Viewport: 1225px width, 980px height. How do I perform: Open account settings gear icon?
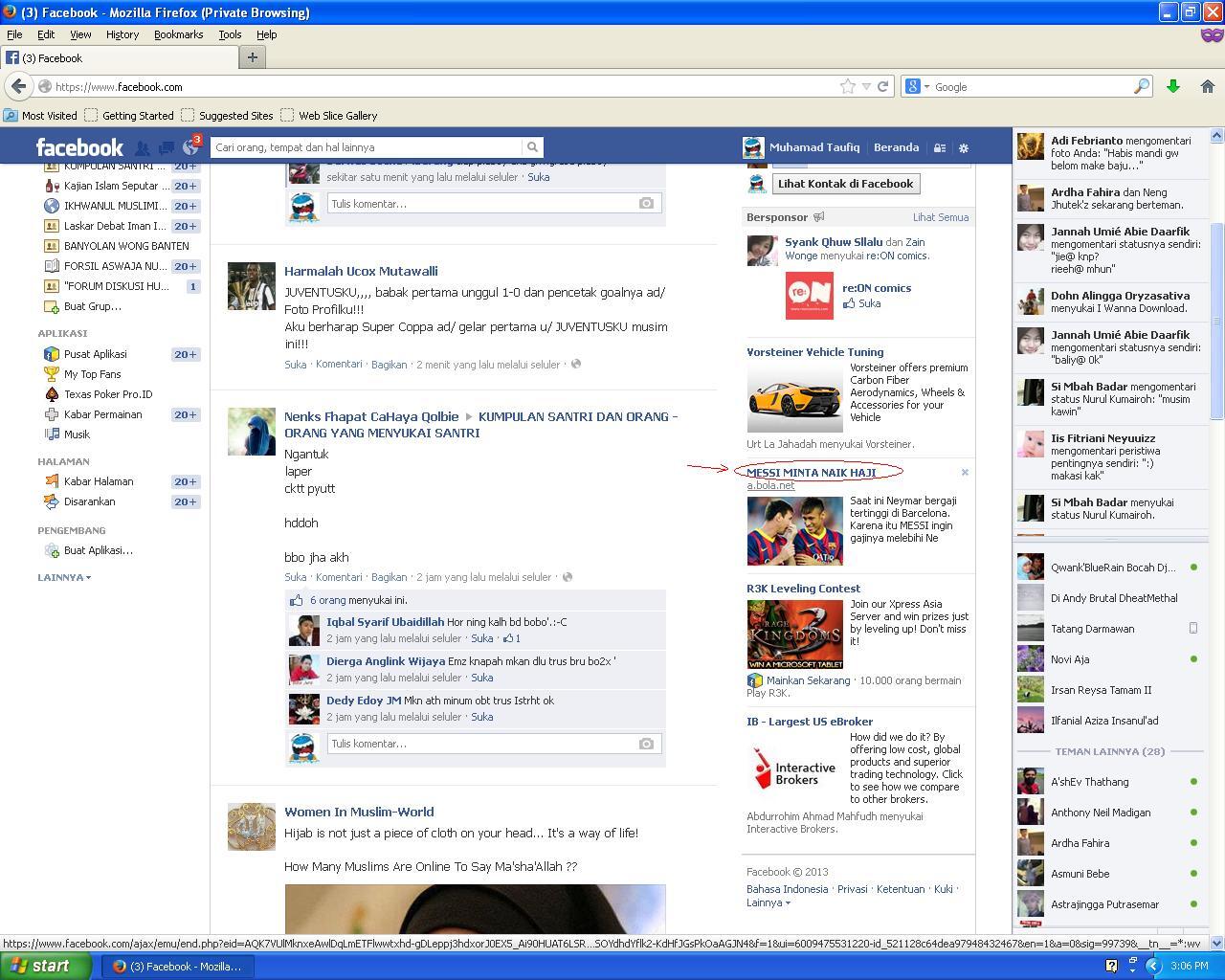[964, 147]
